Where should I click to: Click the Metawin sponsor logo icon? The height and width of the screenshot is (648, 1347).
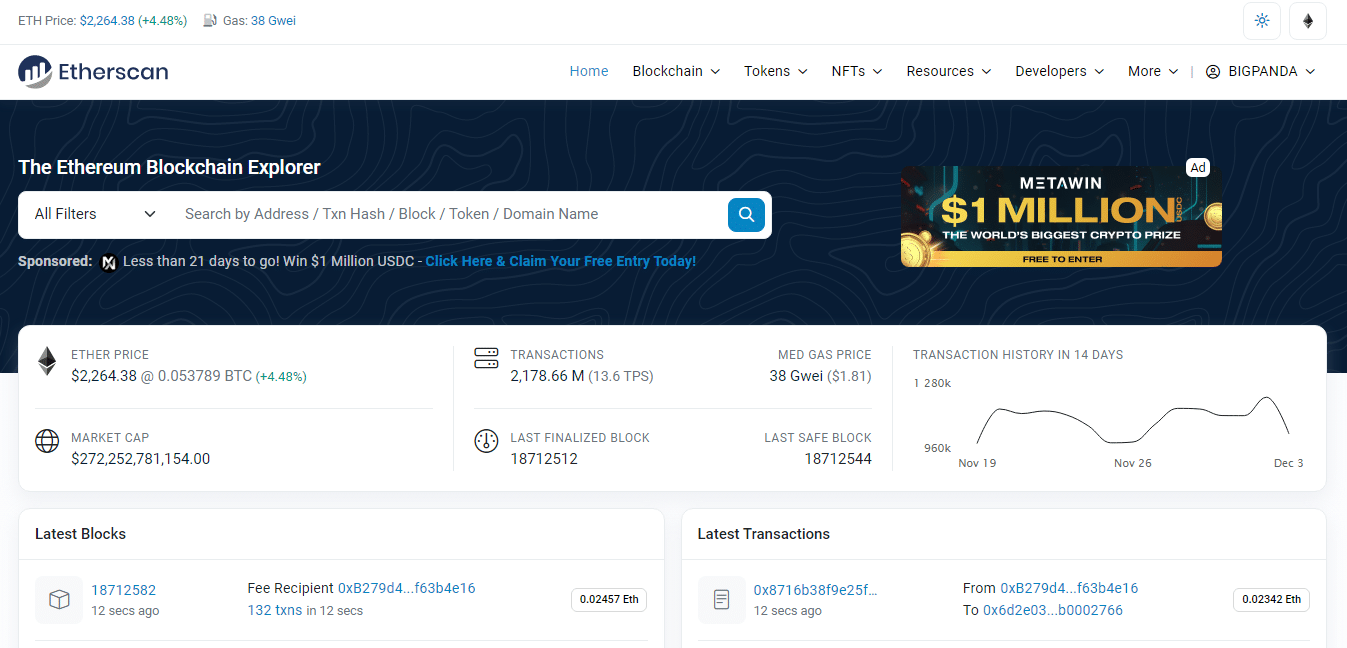(108, 261)
